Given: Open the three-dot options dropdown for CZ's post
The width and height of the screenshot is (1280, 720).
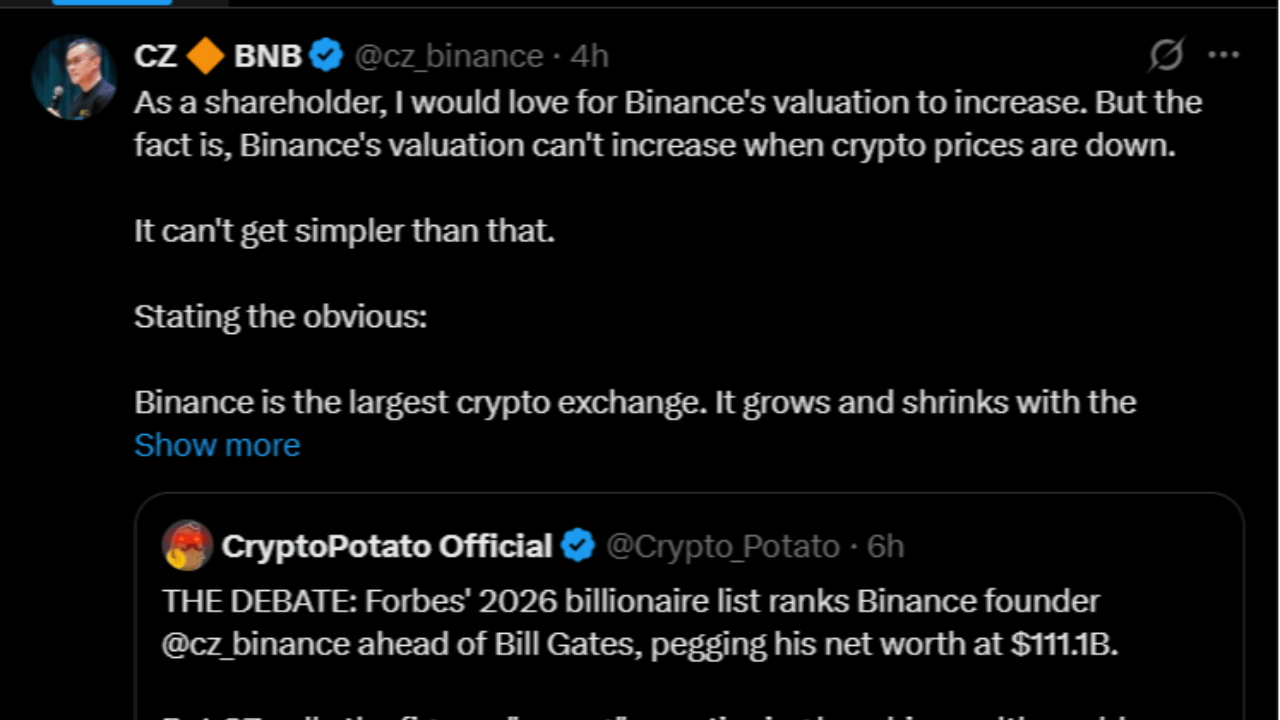Looking at the screenshot, I should point(1224,56).
